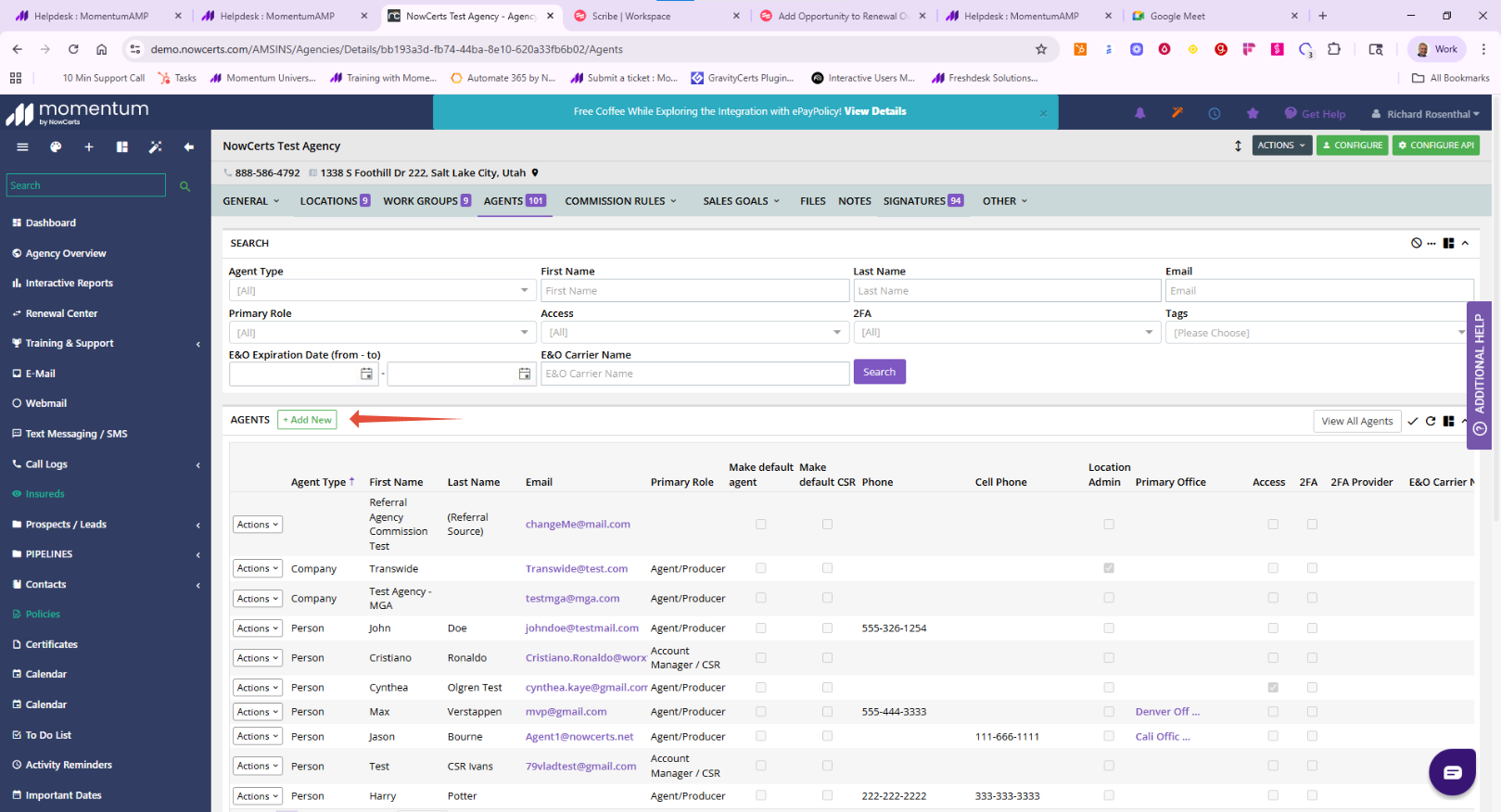Switch to the LOCATIONS tab
Screen dimensions: 1501x812
pos(335,201)
